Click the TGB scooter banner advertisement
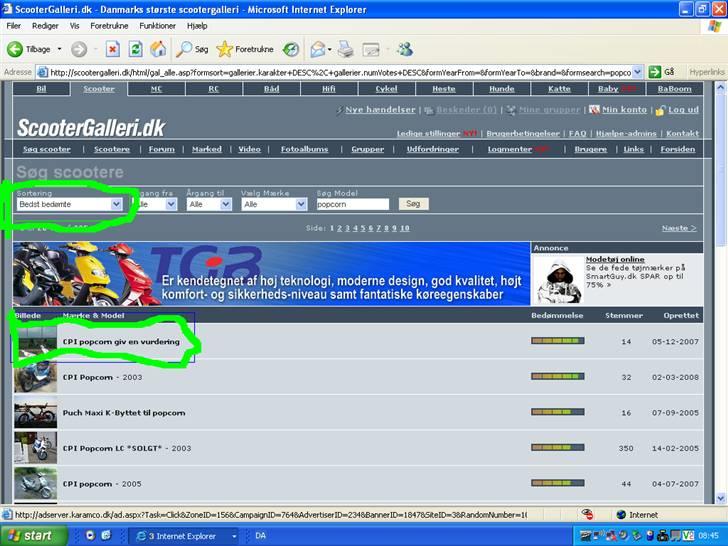 point(270,273)
